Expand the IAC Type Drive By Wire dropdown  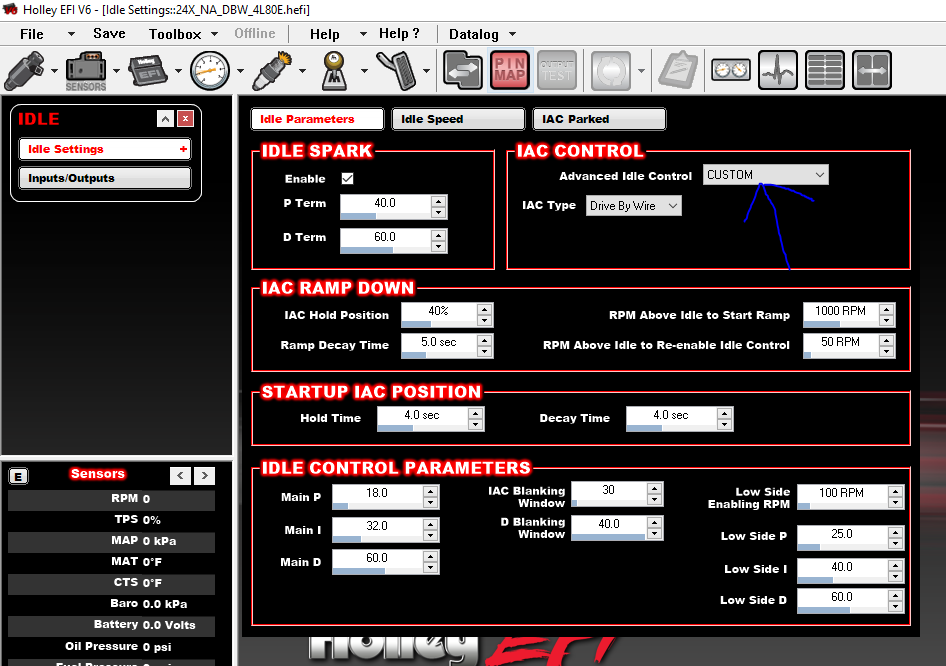coord(633,206)
